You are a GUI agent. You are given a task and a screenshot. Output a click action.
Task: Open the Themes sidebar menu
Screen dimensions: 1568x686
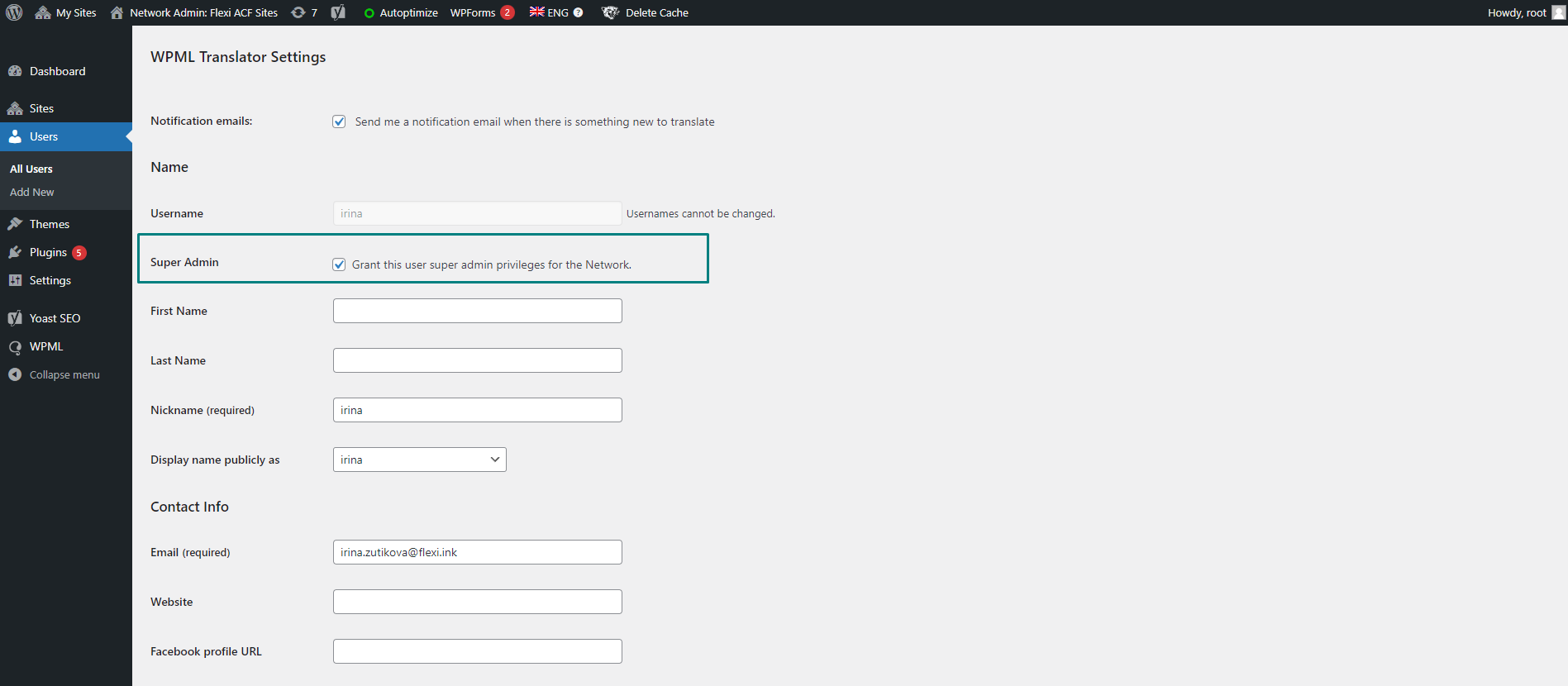pos(49,224)
